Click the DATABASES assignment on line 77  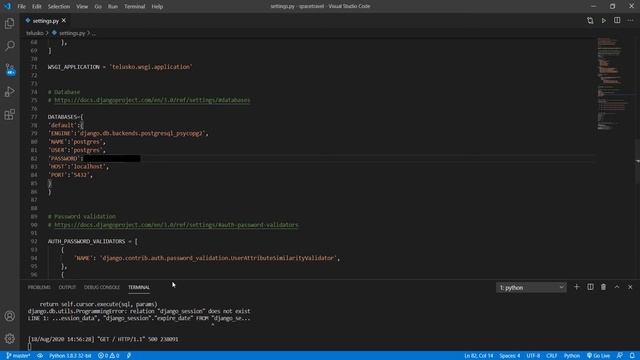[x=65, y=117]
